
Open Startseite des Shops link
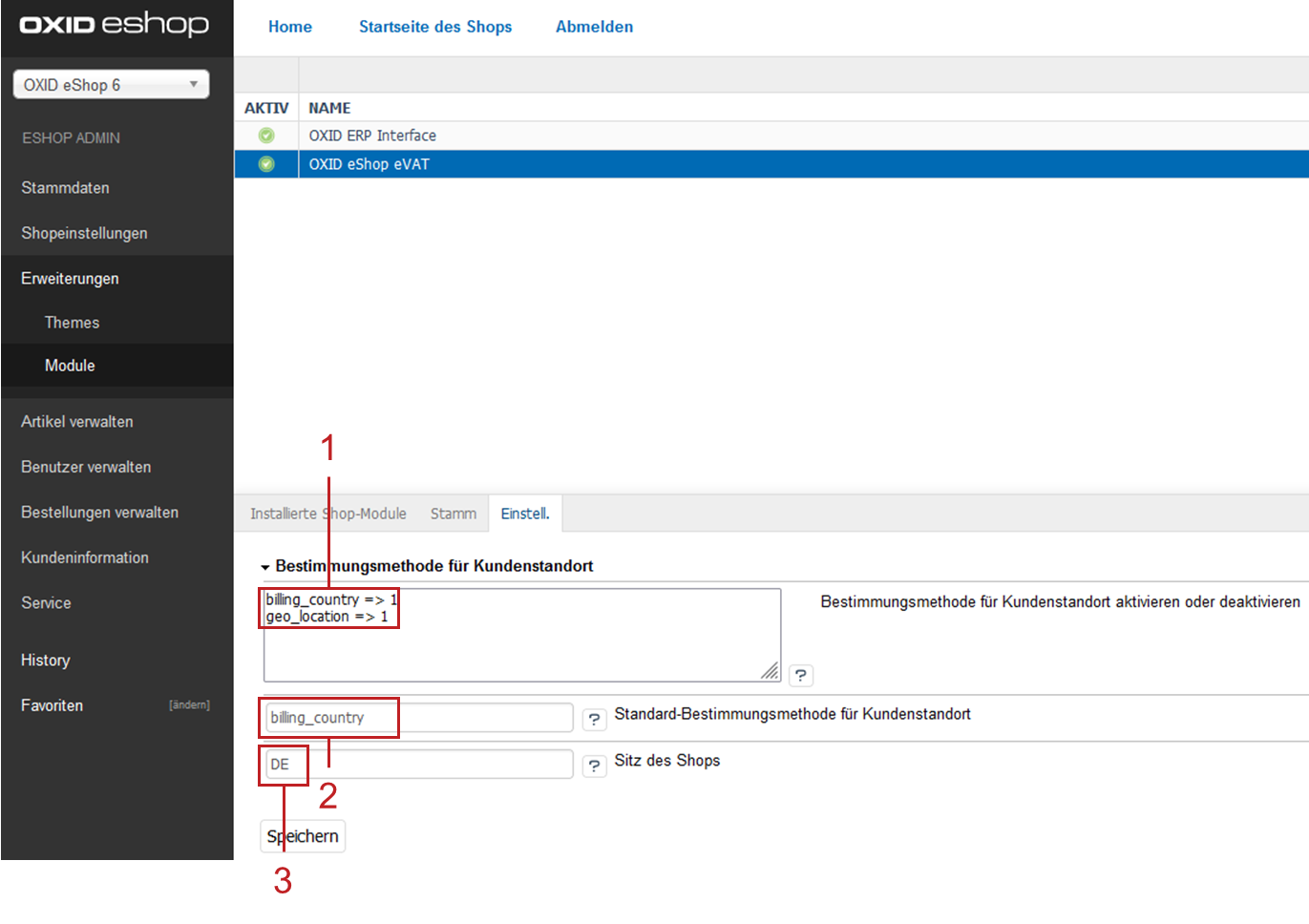point(435,27)
